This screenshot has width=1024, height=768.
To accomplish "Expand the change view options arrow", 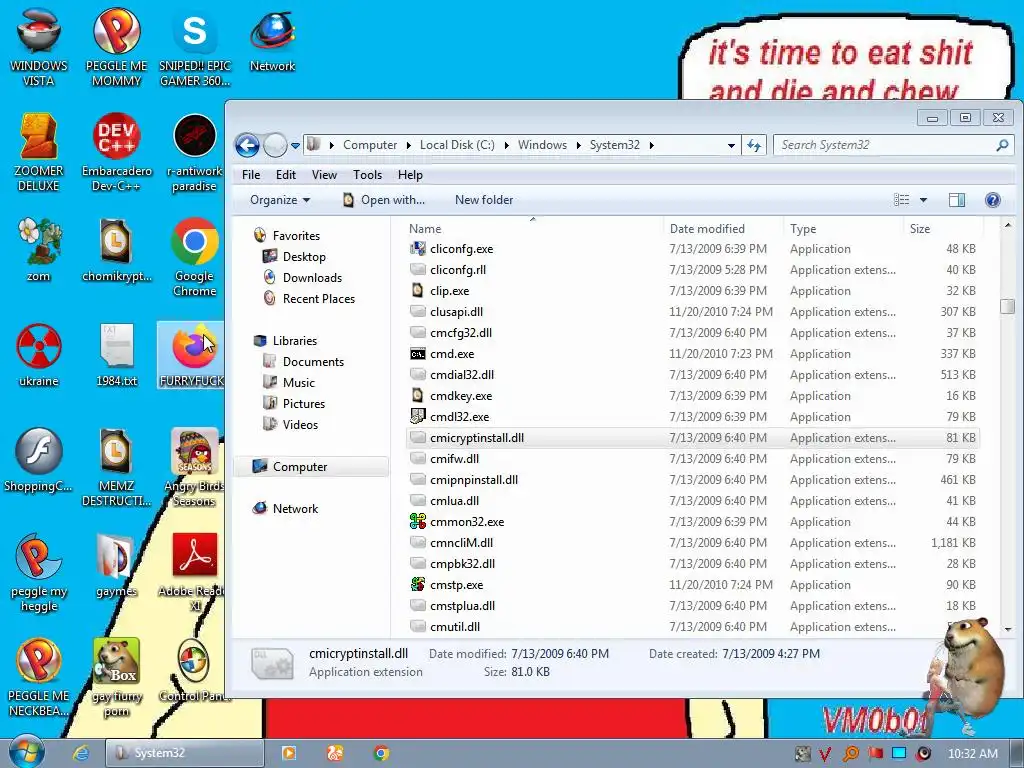I will click(x=923, y=200).
